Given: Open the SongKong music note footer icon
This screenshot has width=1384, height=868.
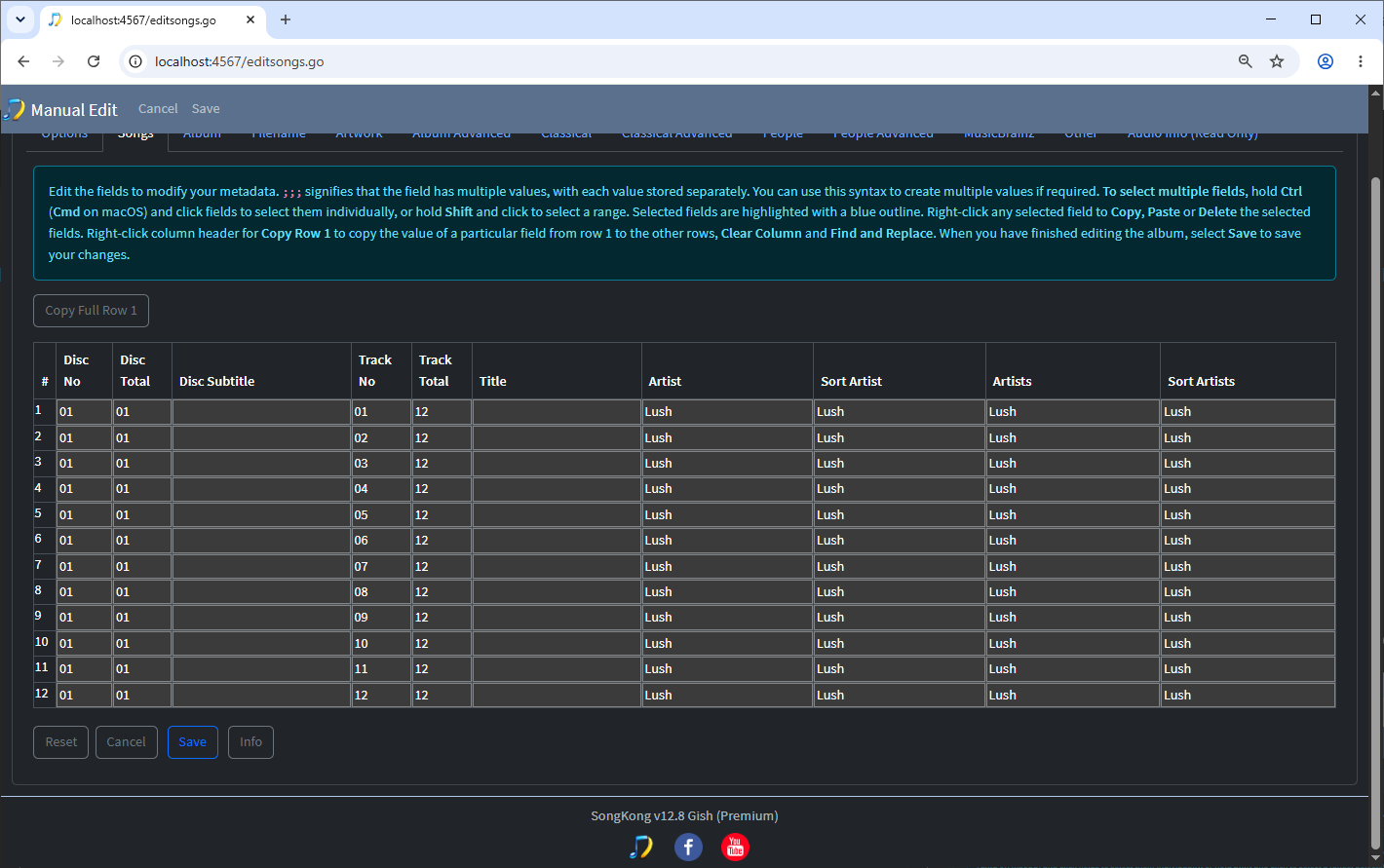Looking at the screenshot, I should pyautogui.click(x=640, y=848).
